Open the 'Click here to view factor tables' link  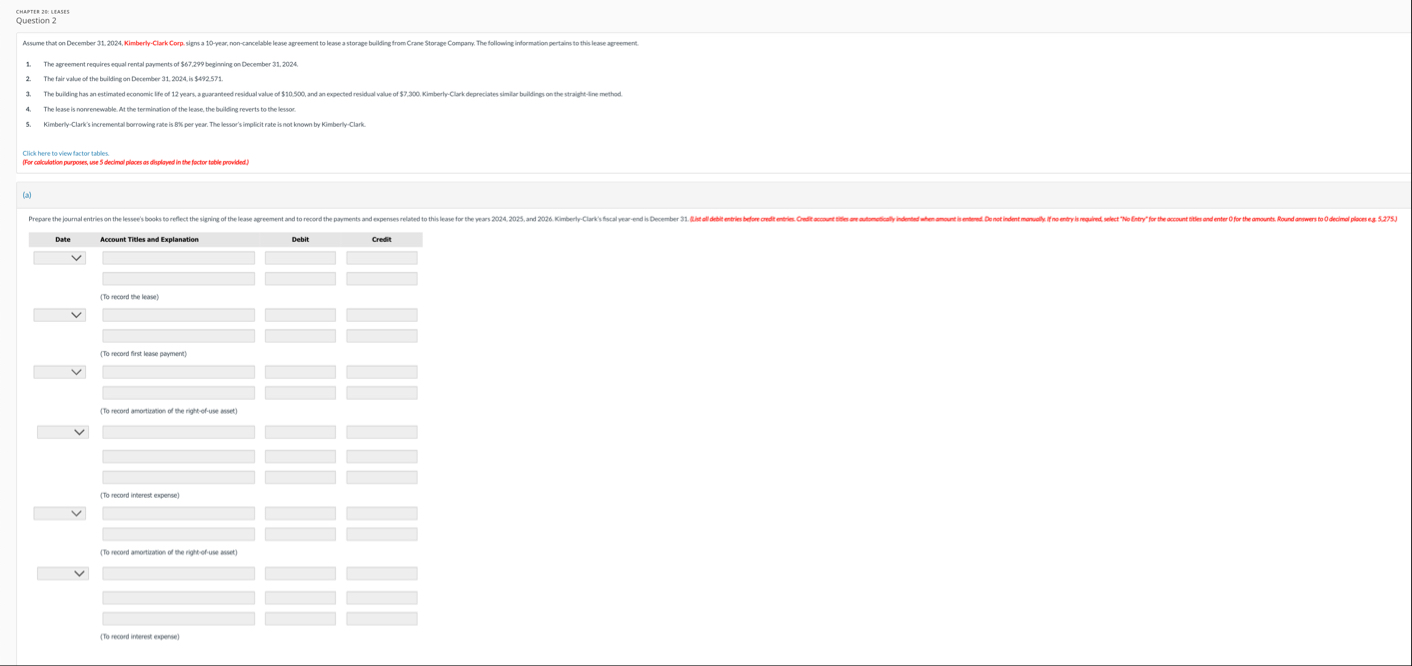(x=66, y=153)
